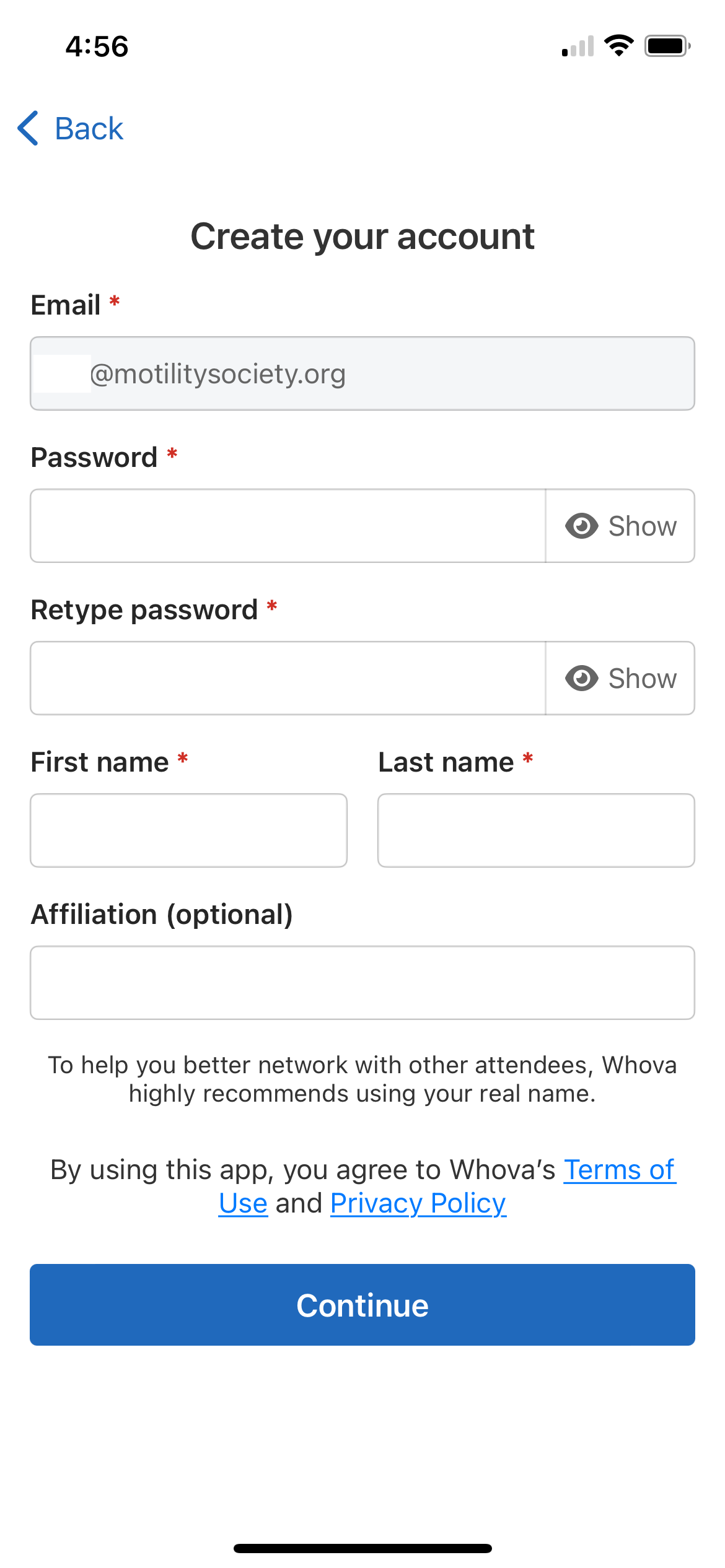Click the eye icon in Password field

581,526
